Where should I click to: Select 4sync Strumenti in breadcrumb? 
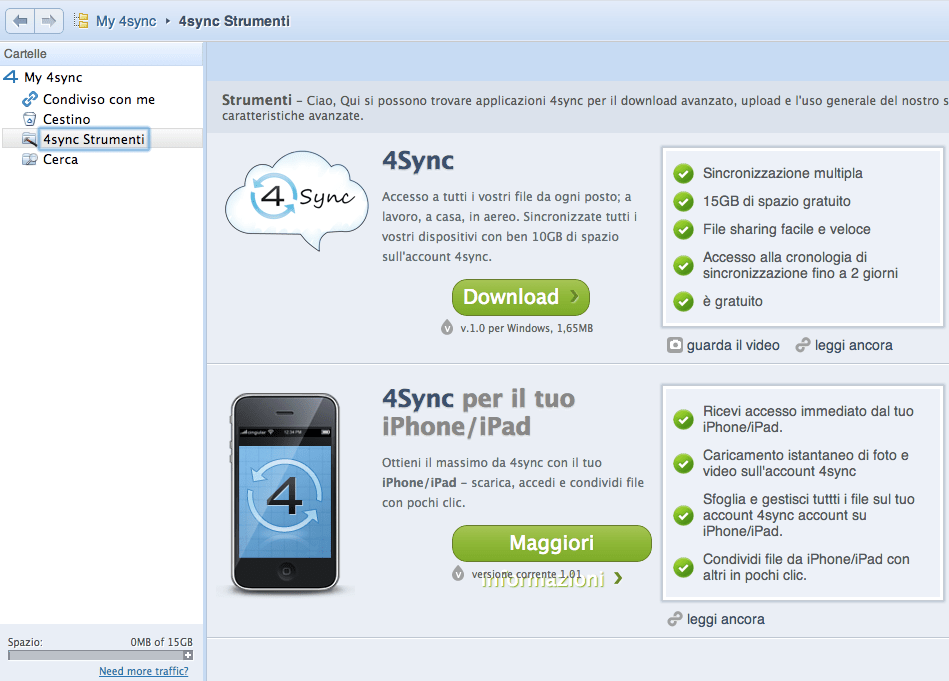click(x=234, y=21)
